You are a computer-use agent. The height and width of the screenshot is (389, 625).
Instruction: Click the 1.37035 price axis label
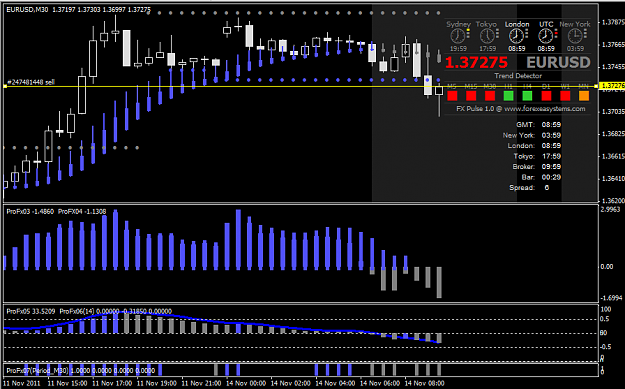[x=613, y=112]
